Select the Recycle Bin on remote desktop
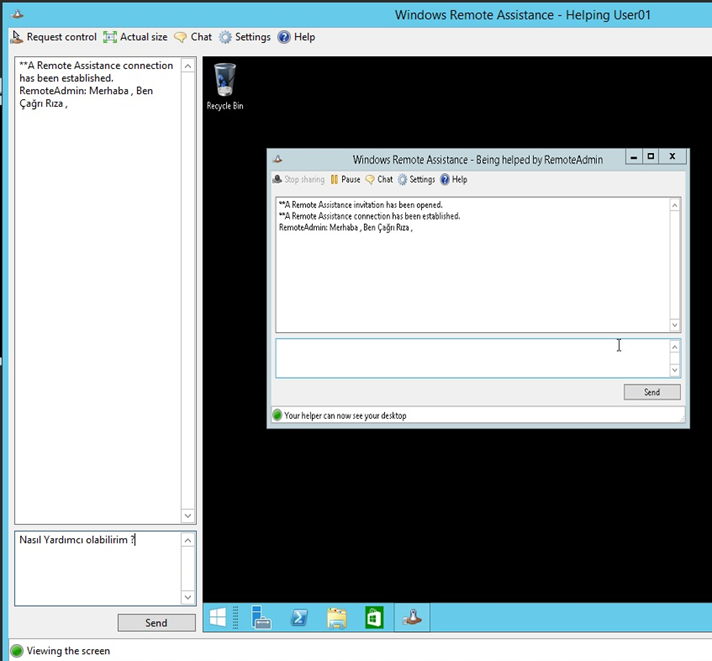Screen dimensions: 712x661 point(225,87)
